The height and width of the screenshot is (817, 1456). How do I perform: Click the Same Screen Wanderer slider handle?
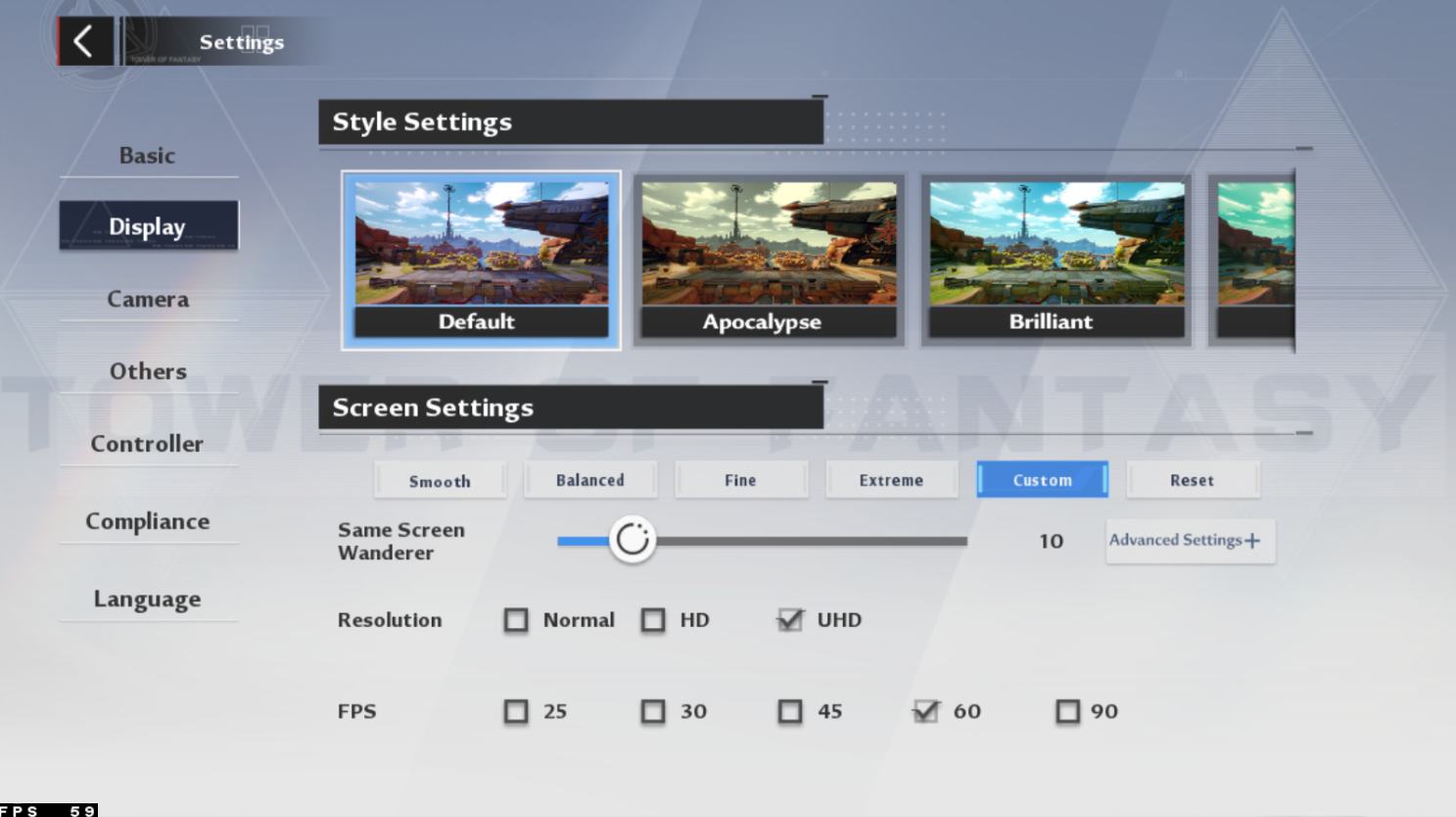(633, 540)
